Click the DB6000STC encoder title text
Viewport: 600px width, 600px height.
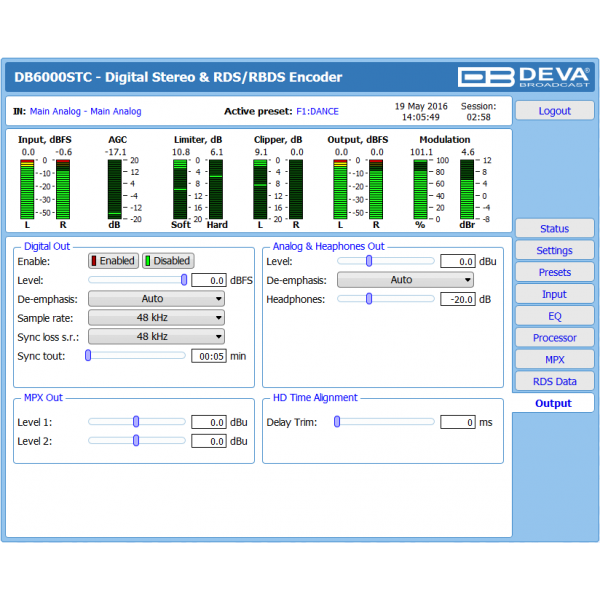tap(178, 77)
